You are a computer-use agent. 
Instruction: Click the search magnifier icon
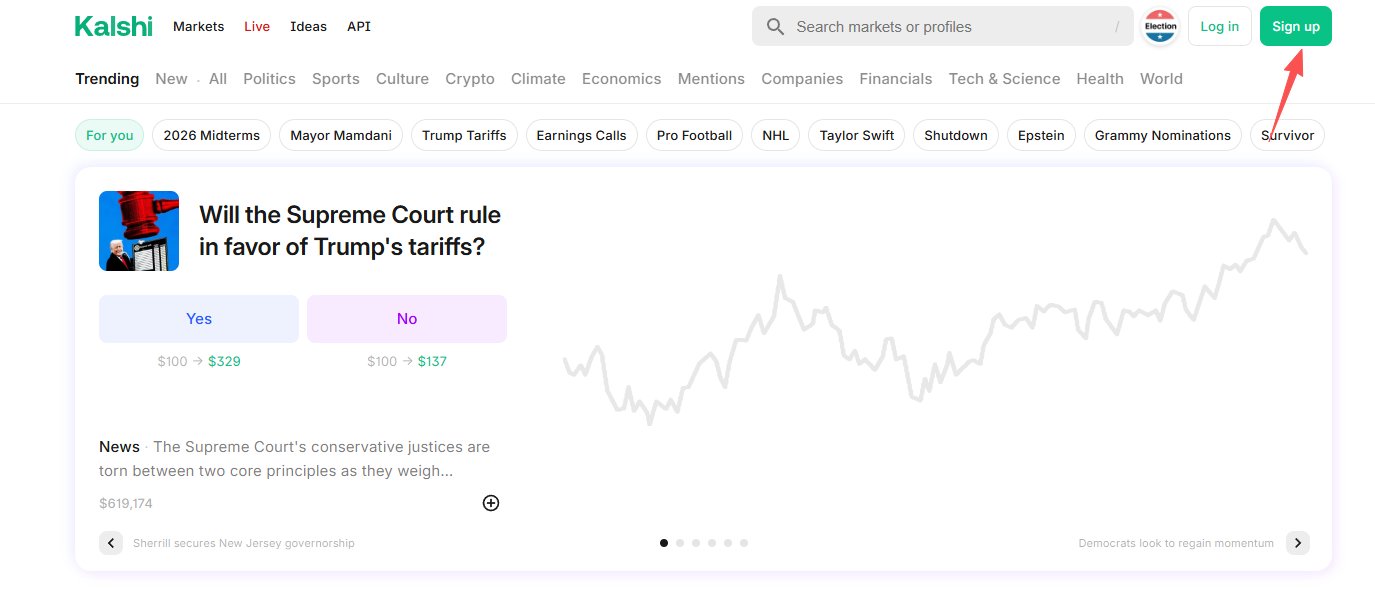pos(775,27)
